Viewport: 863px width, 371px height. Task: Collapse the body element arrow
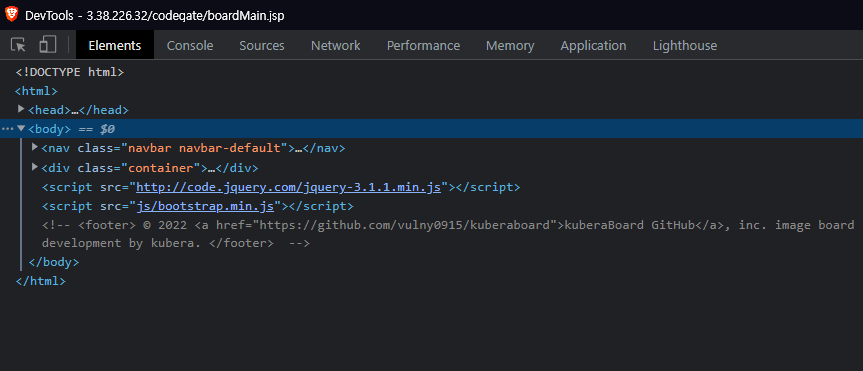[21, 128]
